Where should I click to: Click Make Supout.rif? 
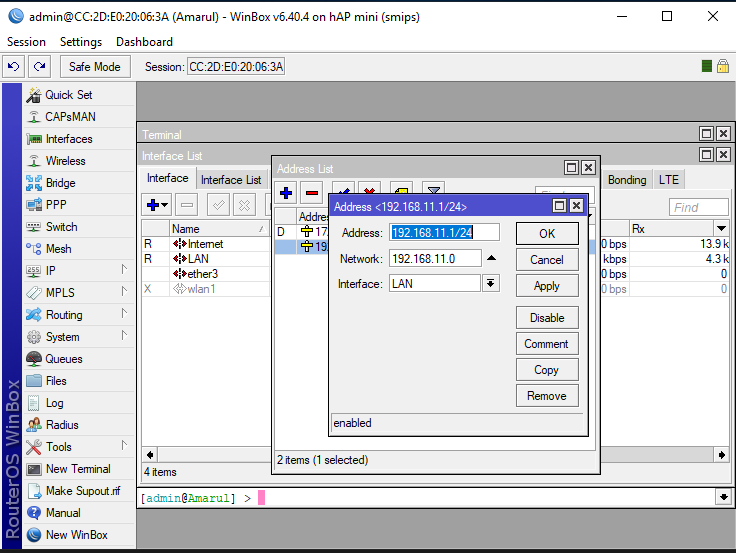pyautogui.click(x=79, y=491)
